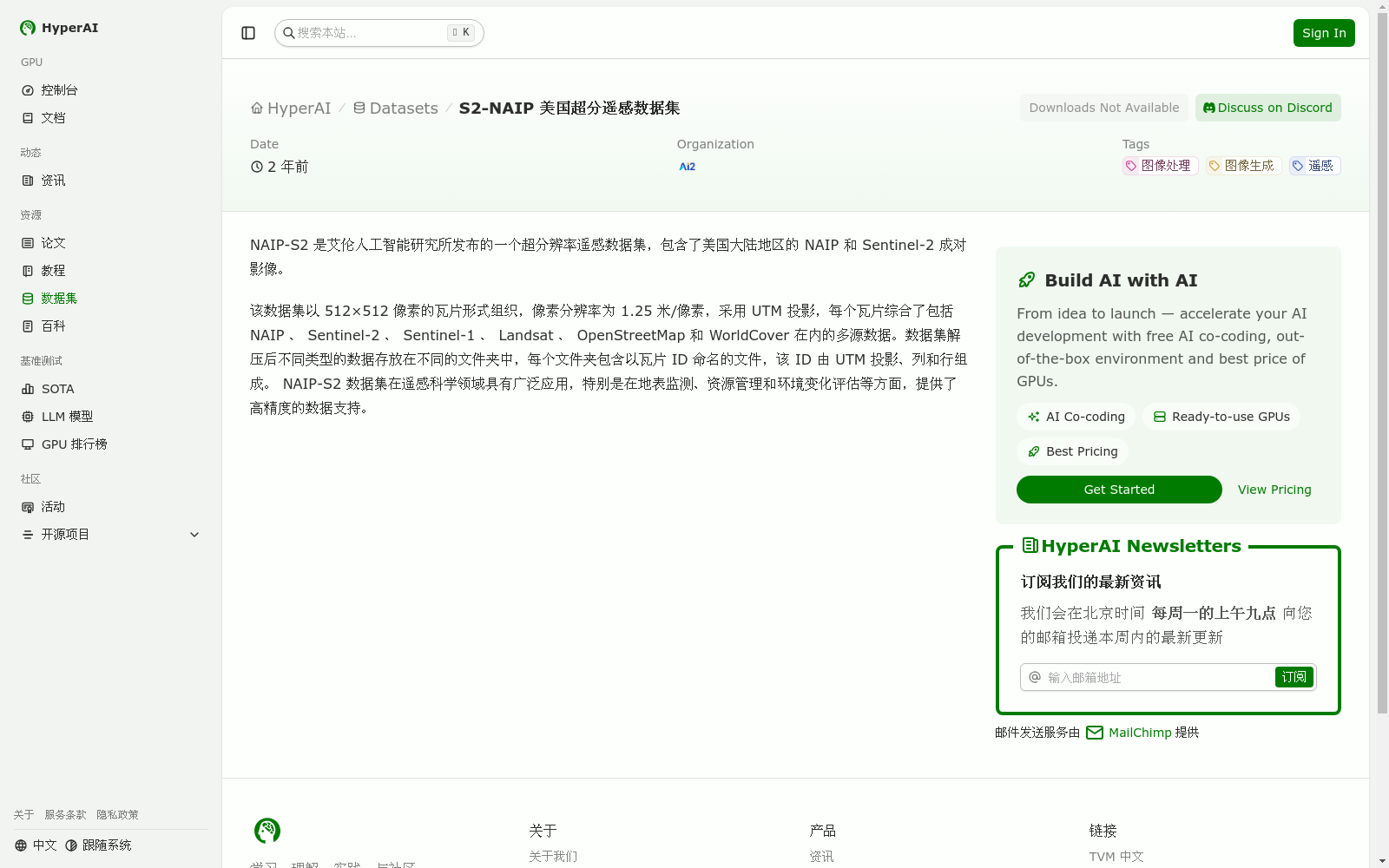
Task: Click the Datasets breadcrumb database icon
Action: 359,108
